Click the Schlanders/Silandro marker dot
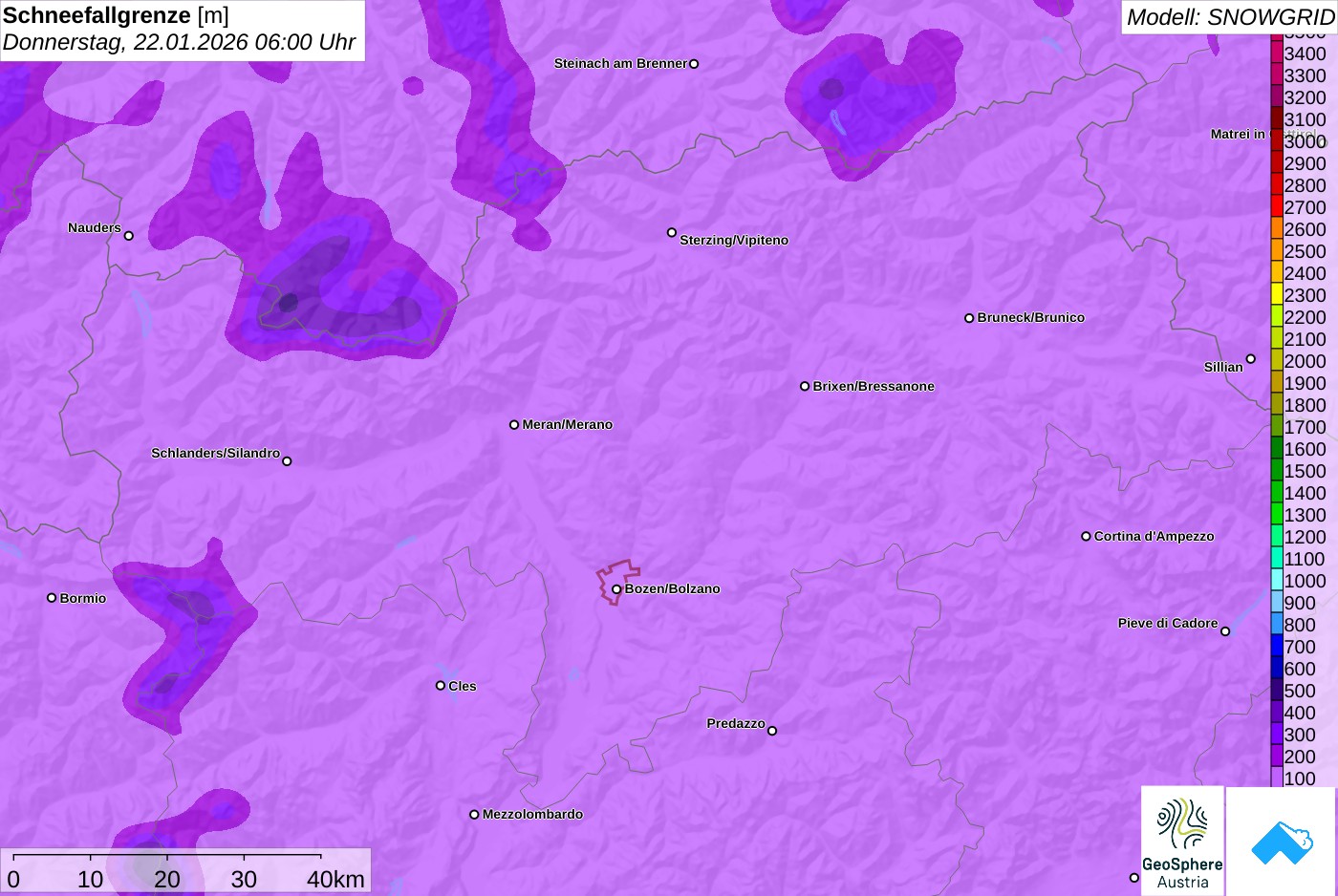This screenshot has height=896, width=1338. tap(287, 461)
